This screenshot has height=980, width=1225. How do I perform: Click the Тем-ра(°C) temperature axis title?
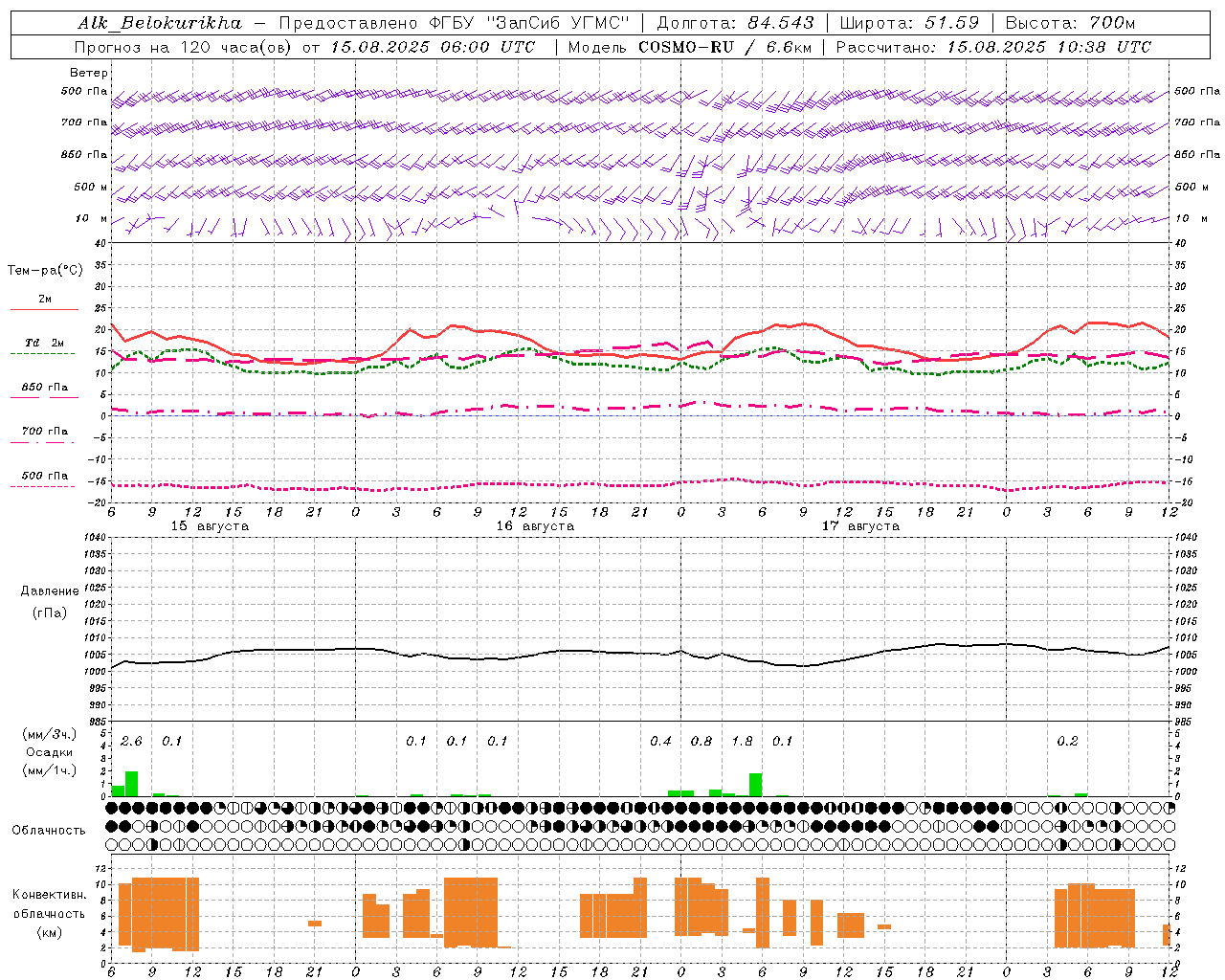click(x=45, y=271)
